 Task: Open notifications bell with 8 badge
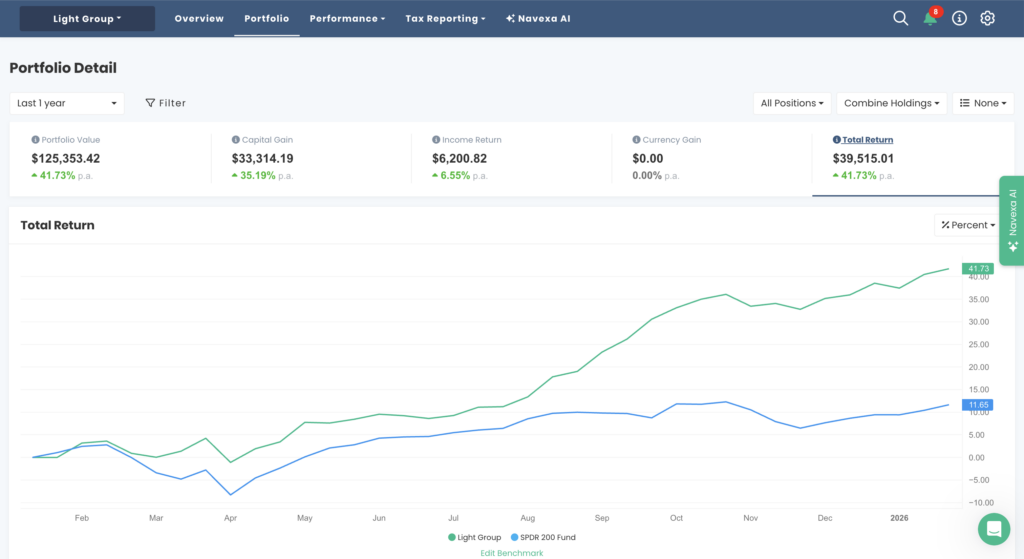pos(931,17)
